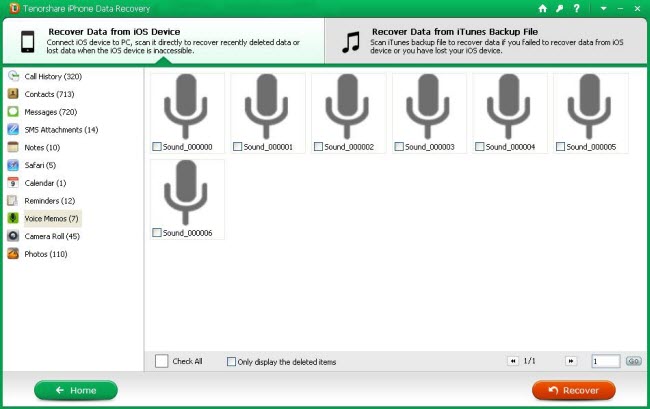Screen dimensions: 650x409
Task: Click the Sound_000004 microphone thumbnail
Action: (509, 106)
